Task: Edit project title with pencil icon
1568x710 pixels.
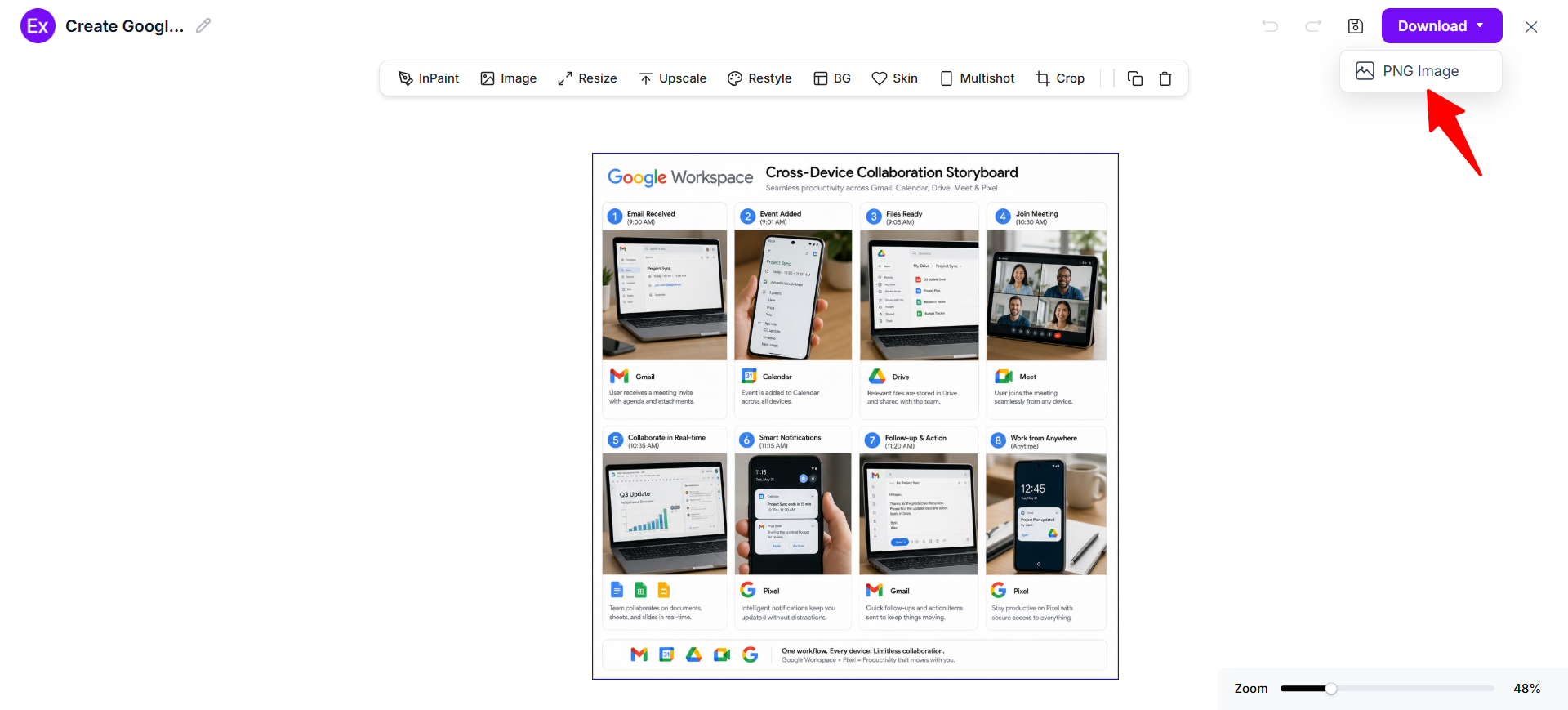Action: click(x=203, y=25)
